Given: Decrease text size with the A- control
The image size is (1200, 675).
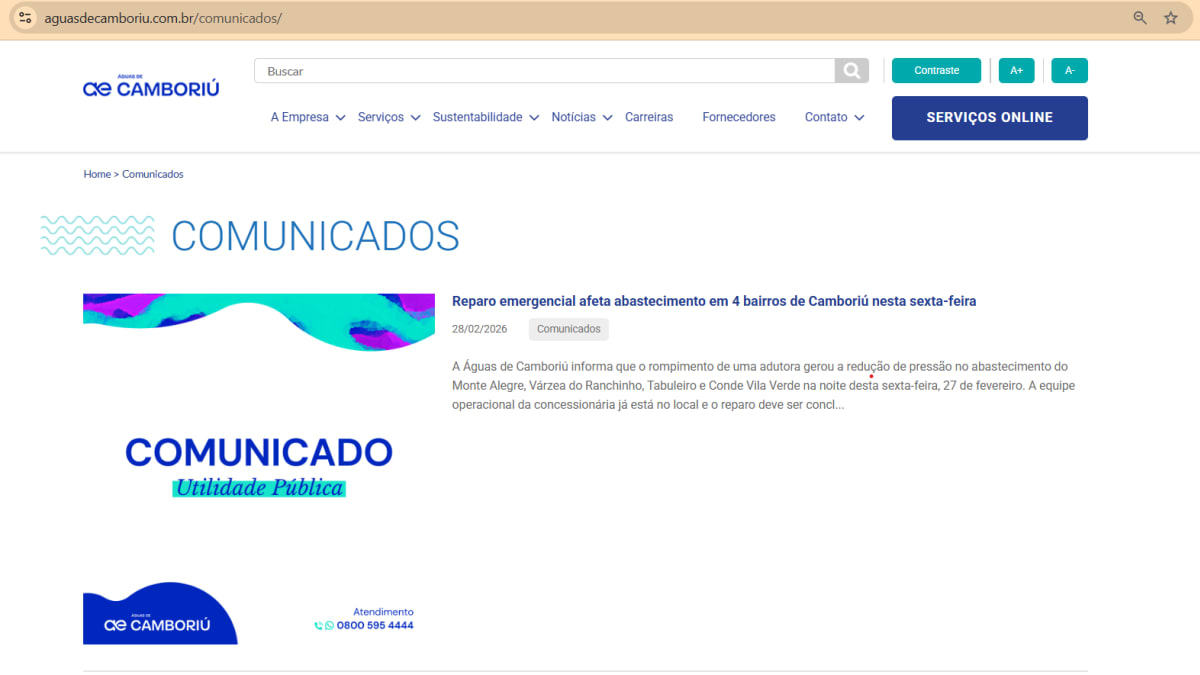Looking at the screenshot, I should tap(1069, 70).
